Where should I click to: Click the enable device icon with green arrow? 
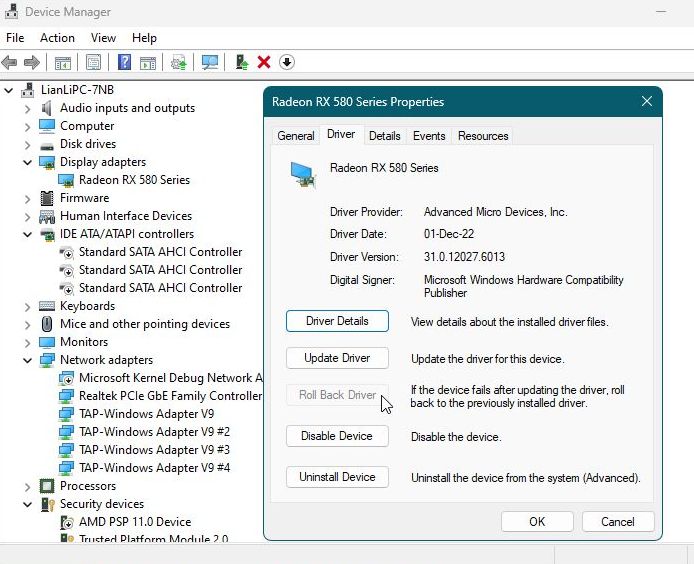(242, 62)
